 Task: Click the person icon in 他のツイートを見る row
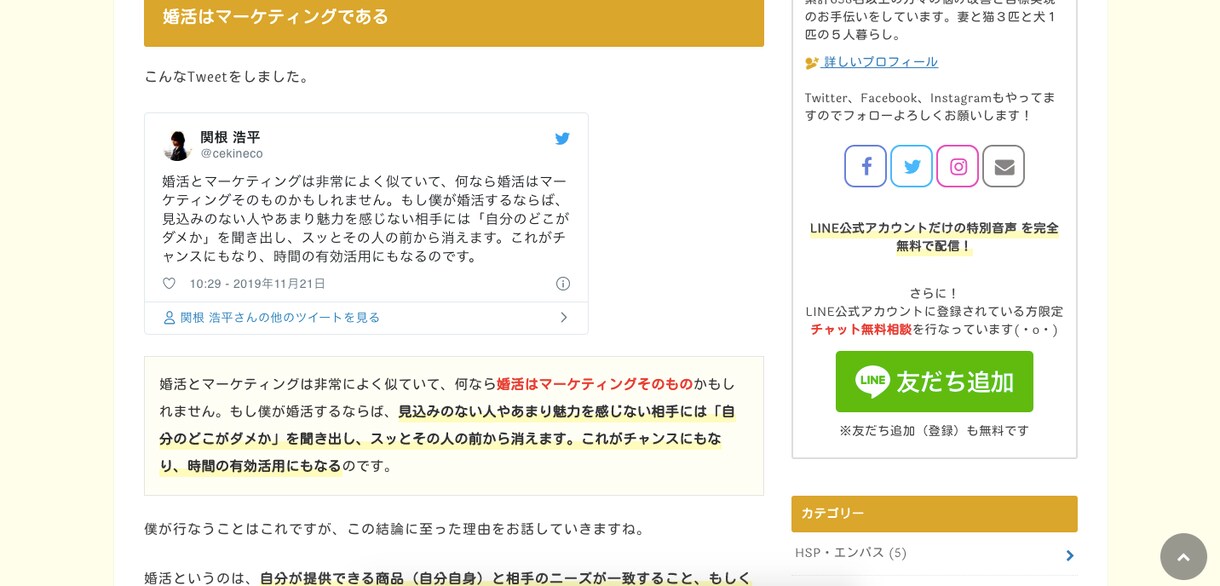[169, 318]
